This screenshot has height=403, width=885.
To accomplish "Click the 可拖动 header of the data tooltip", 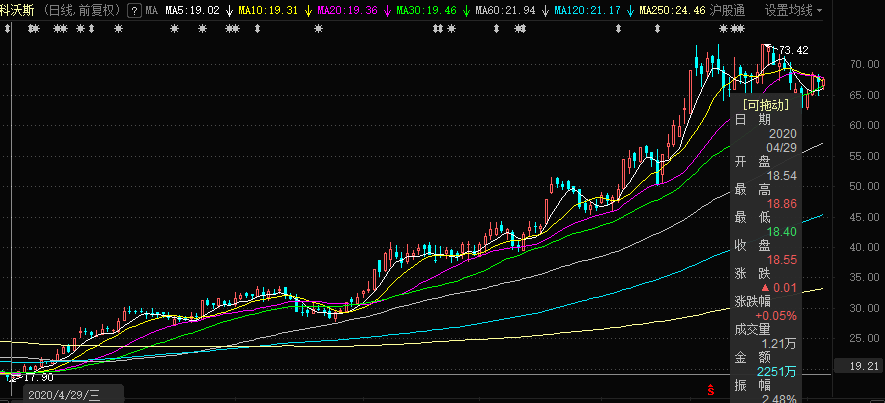I will pyautogui.click(x=765, y=104).
